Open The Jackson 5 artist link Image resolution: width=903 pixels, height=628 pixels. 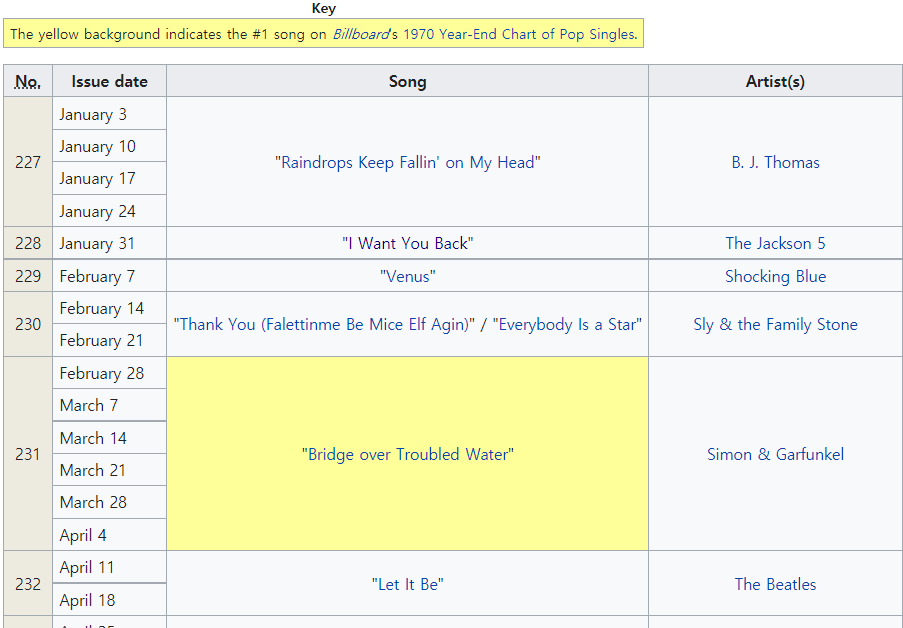click(775, 243)
